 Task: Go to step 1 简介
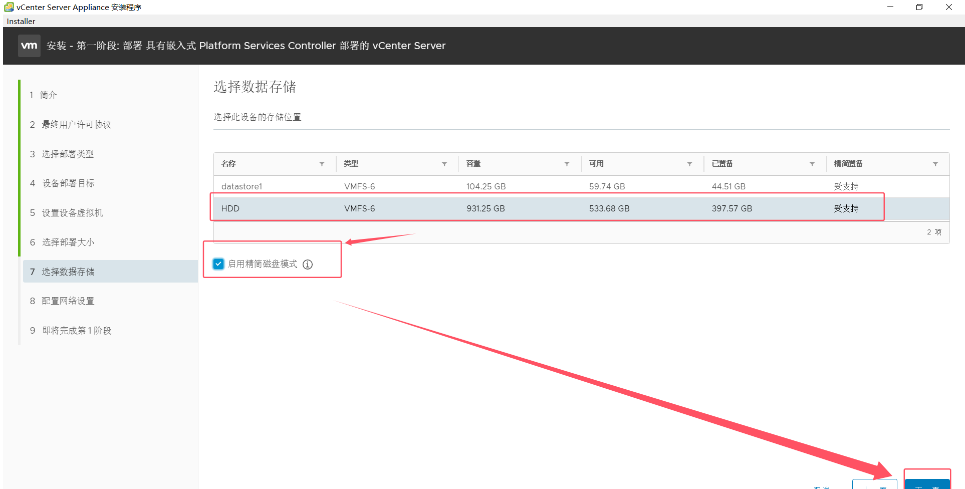click(44, 95)
